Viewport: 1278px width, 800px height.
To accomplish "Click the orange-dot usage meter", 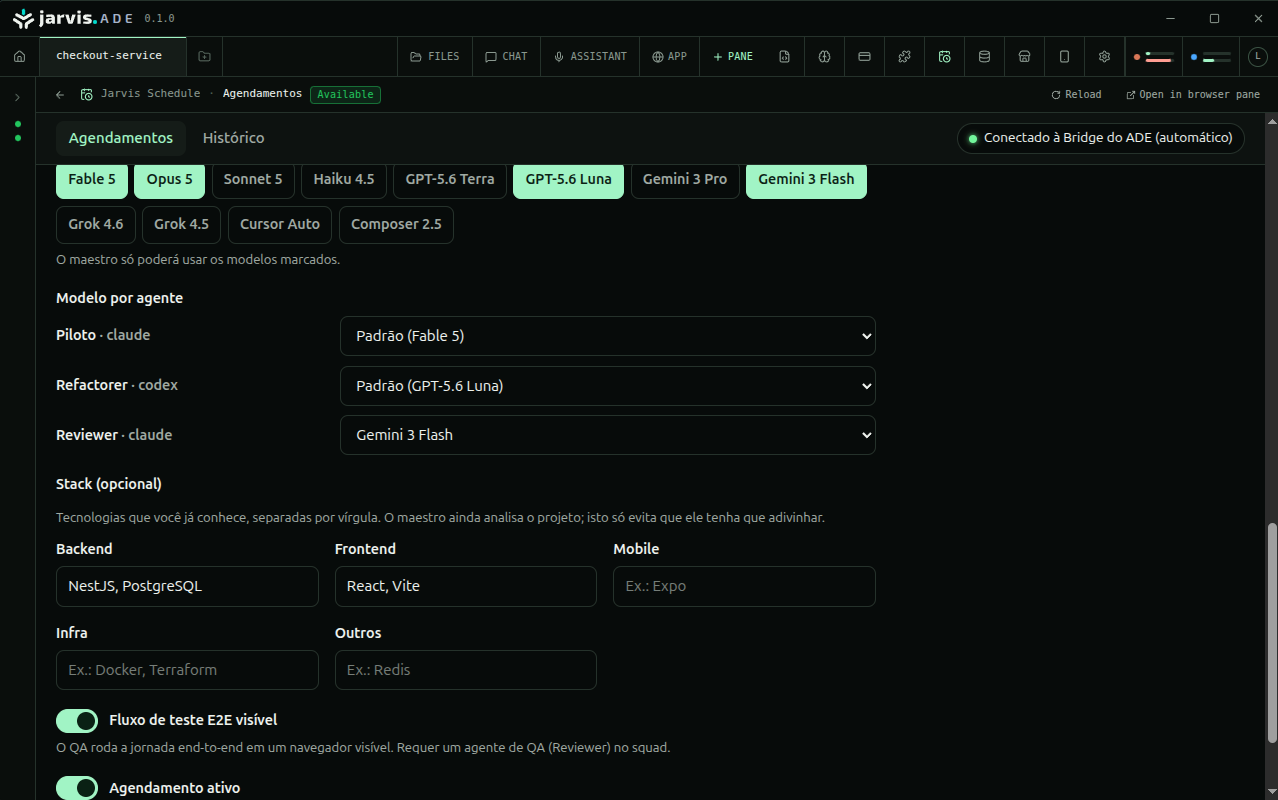I will coord(1153,57).
